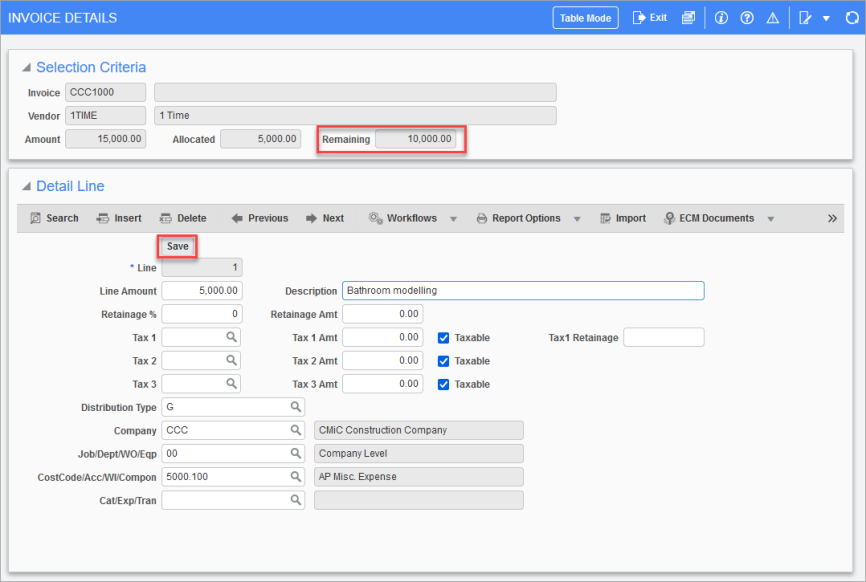The height and width of the screenshot is (582, 866).
Task: Click the refresh icon in header
Action: pos(852,18)
